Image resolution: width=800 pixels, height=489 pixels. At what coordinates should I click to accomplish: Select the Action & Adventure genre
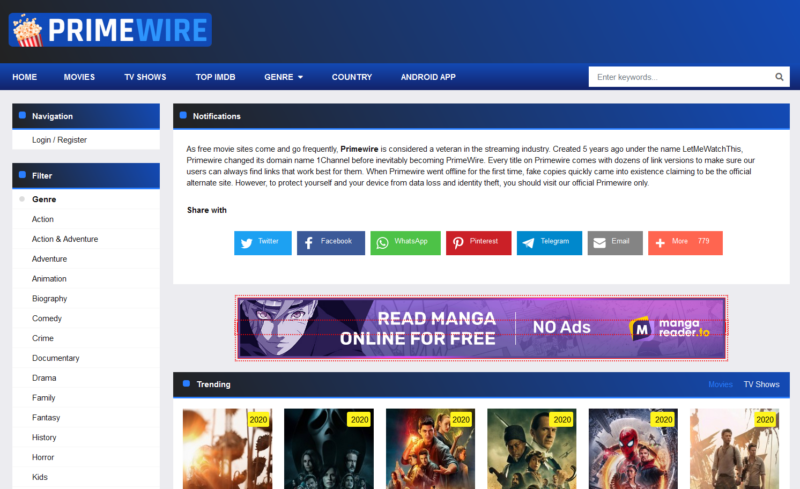(65, 239)
